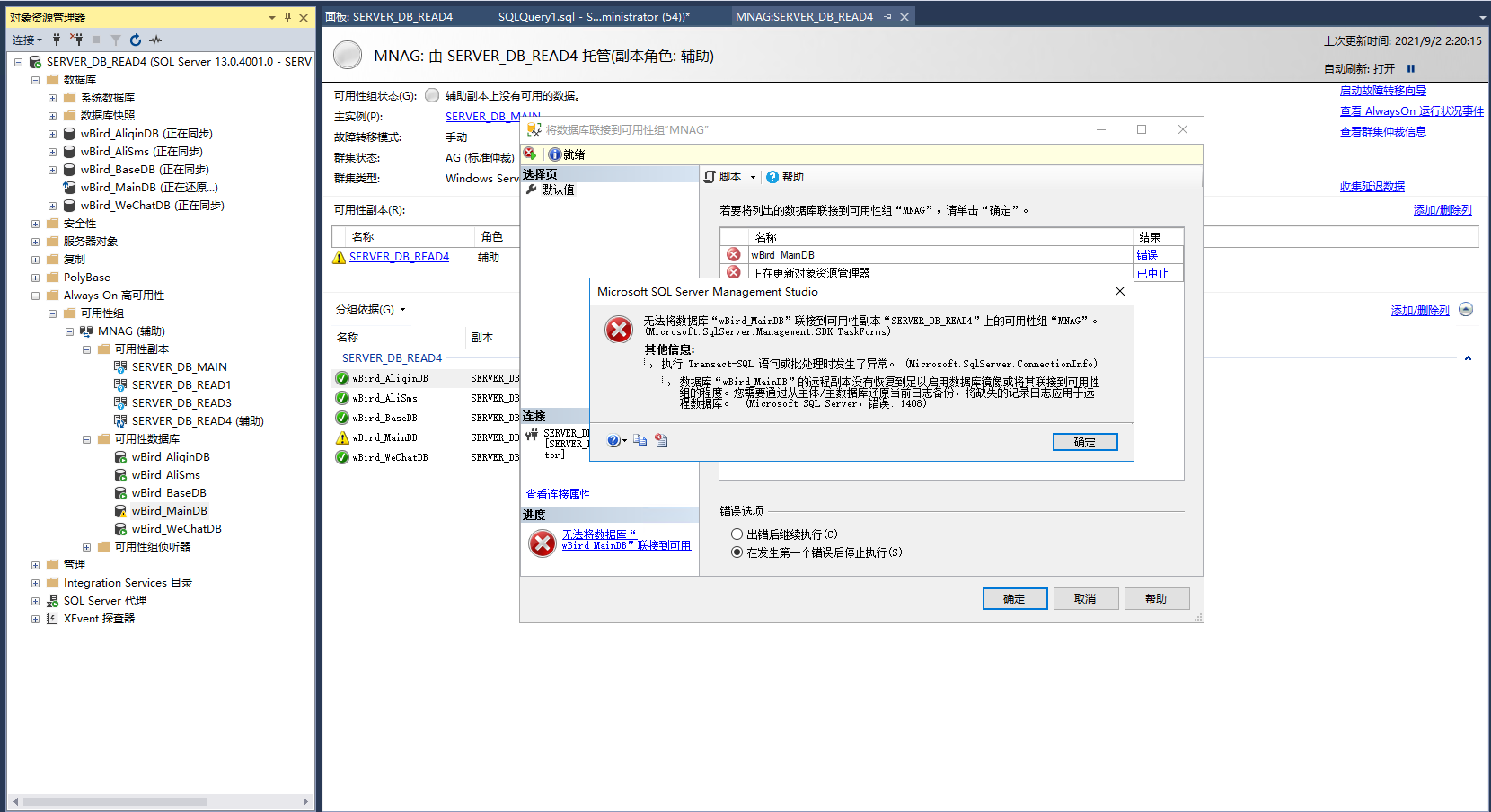Click the wBird_MainDB restoring database icon

click(x=69, y=188)
